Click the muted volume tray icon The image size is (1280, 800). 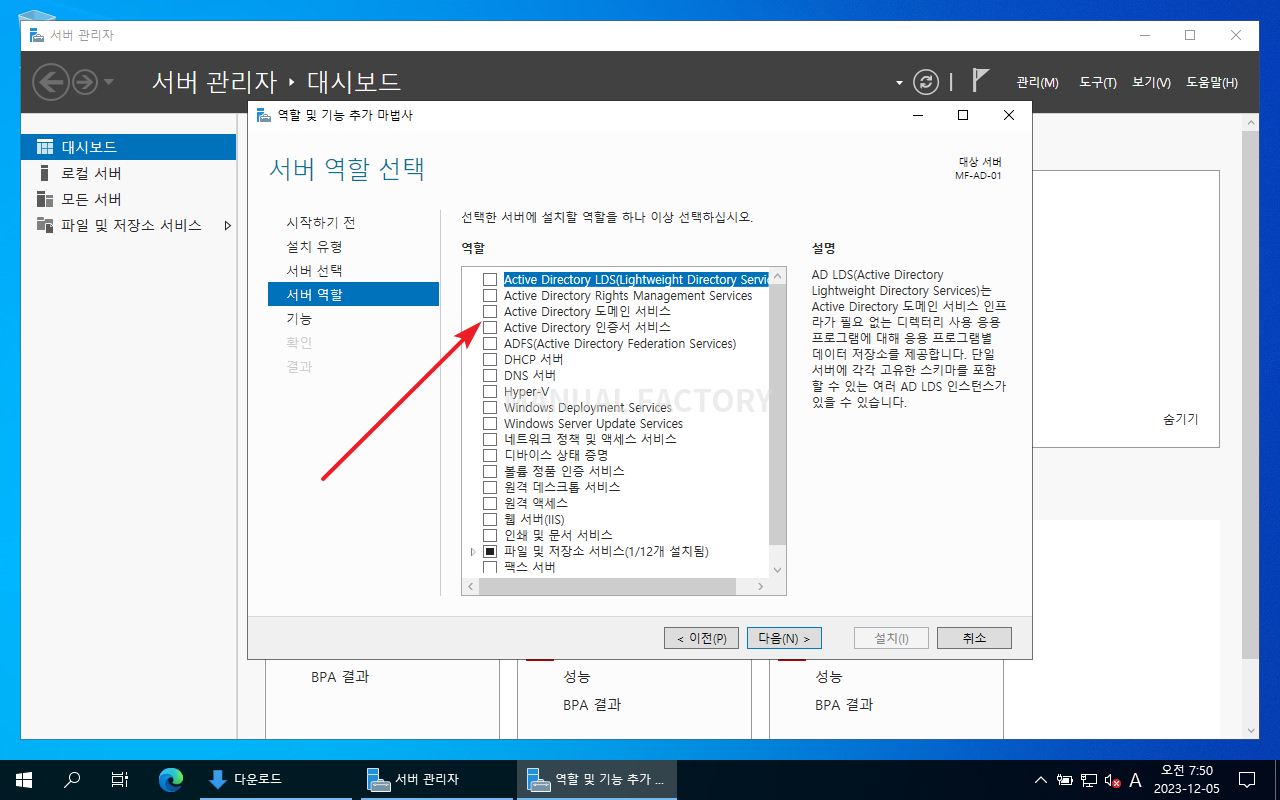[x=1111, y=781]
